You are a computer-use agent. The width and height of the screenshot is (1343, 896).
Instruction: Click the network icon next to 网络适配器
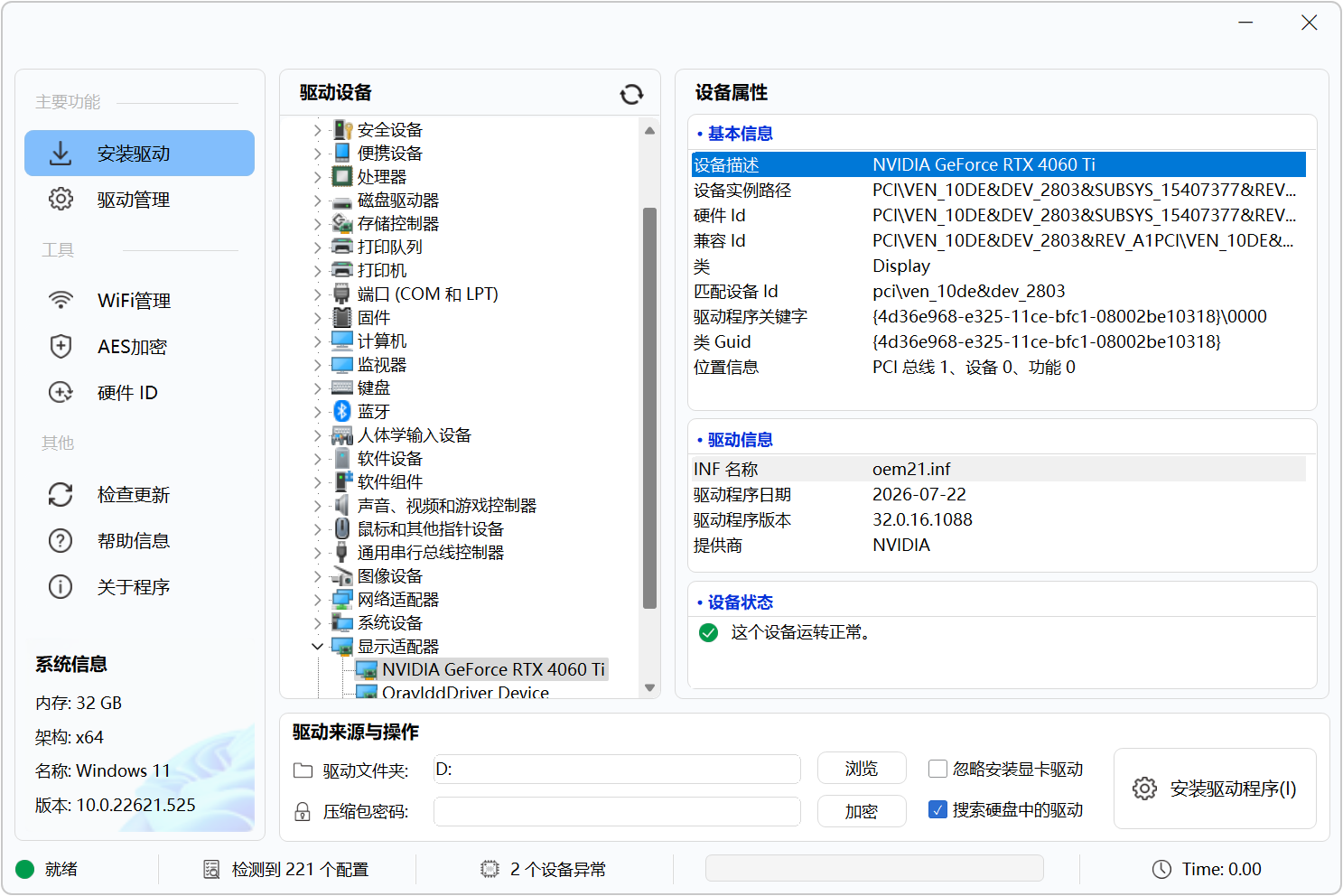342,600
